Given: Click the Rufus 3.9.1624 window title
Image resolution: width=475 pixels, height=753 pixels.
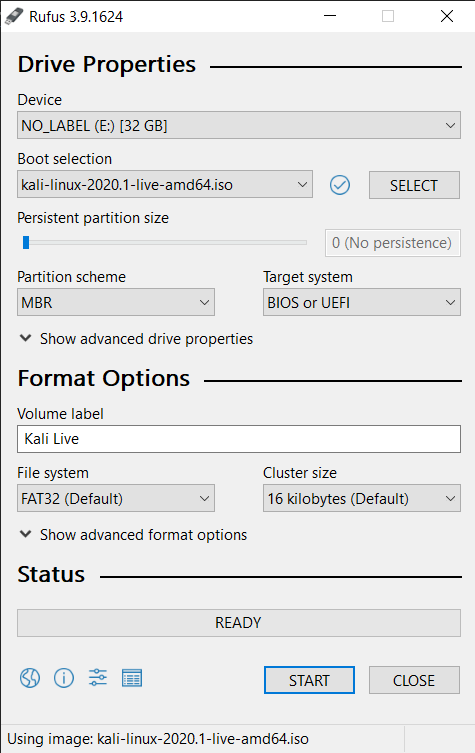Looking at the screenshot, I should (x=76, y=17).
